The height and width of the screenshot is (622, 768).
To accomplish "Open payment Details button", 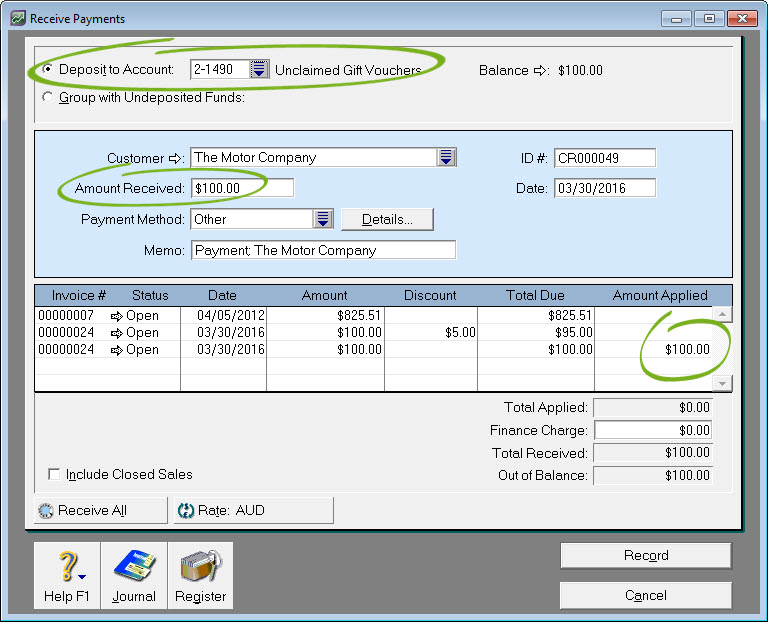I will coord(387,219).
